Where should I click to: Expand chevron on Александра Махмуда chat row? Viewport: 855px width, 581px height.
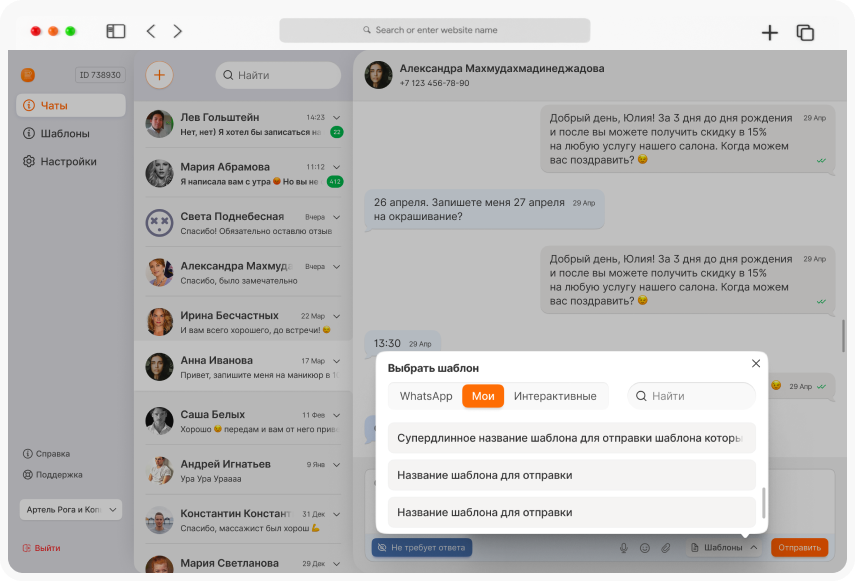click(336, 267)
